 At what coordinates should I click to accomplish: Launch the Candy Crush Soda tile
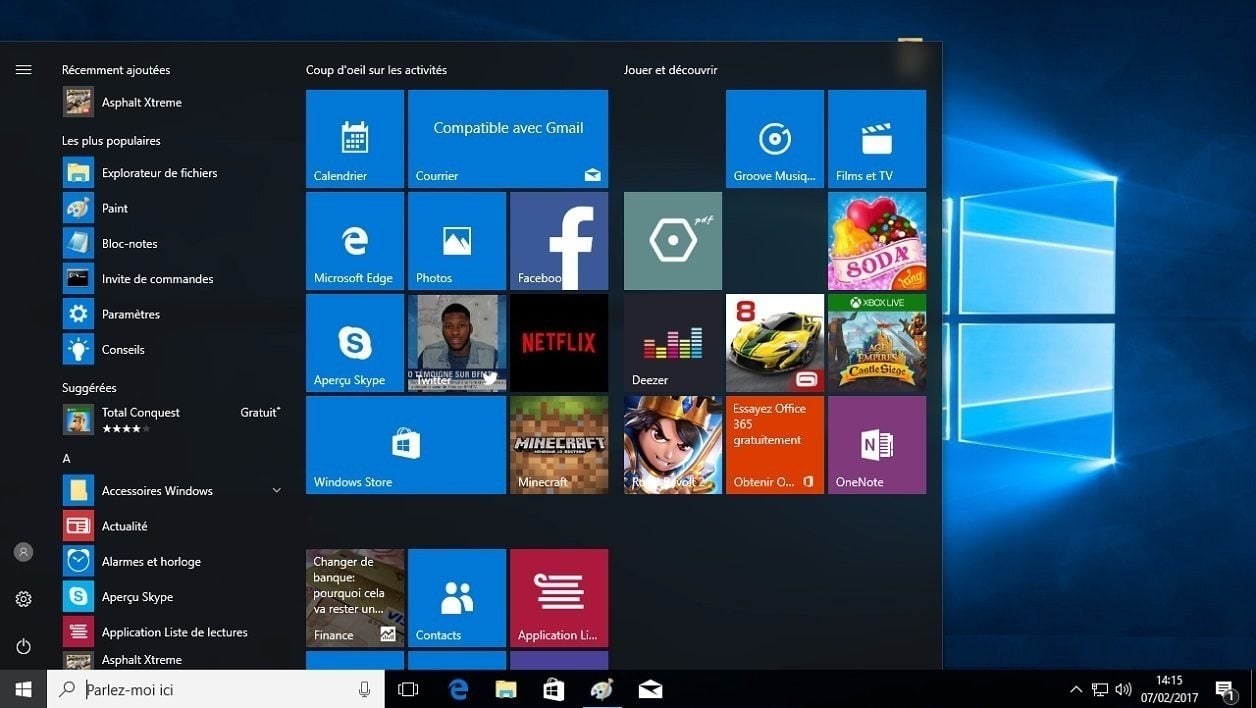877,241
